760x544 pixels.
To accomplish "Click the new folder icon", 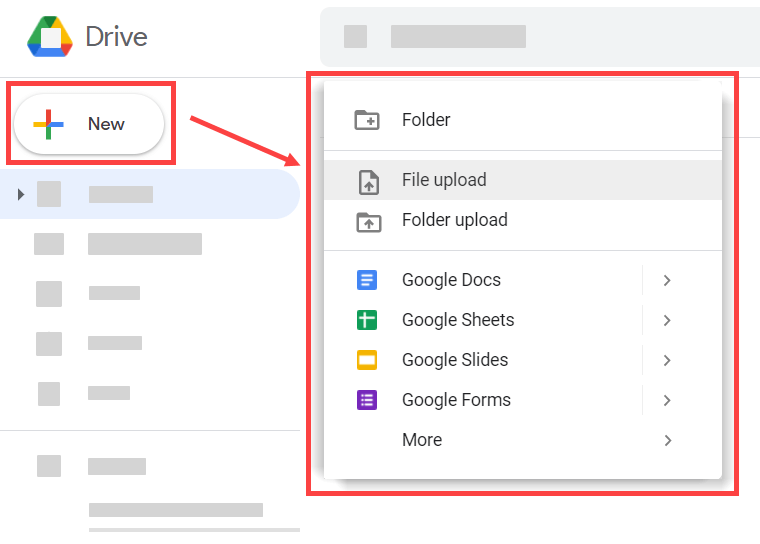I will pyautogui.click(x=367, y=120).
